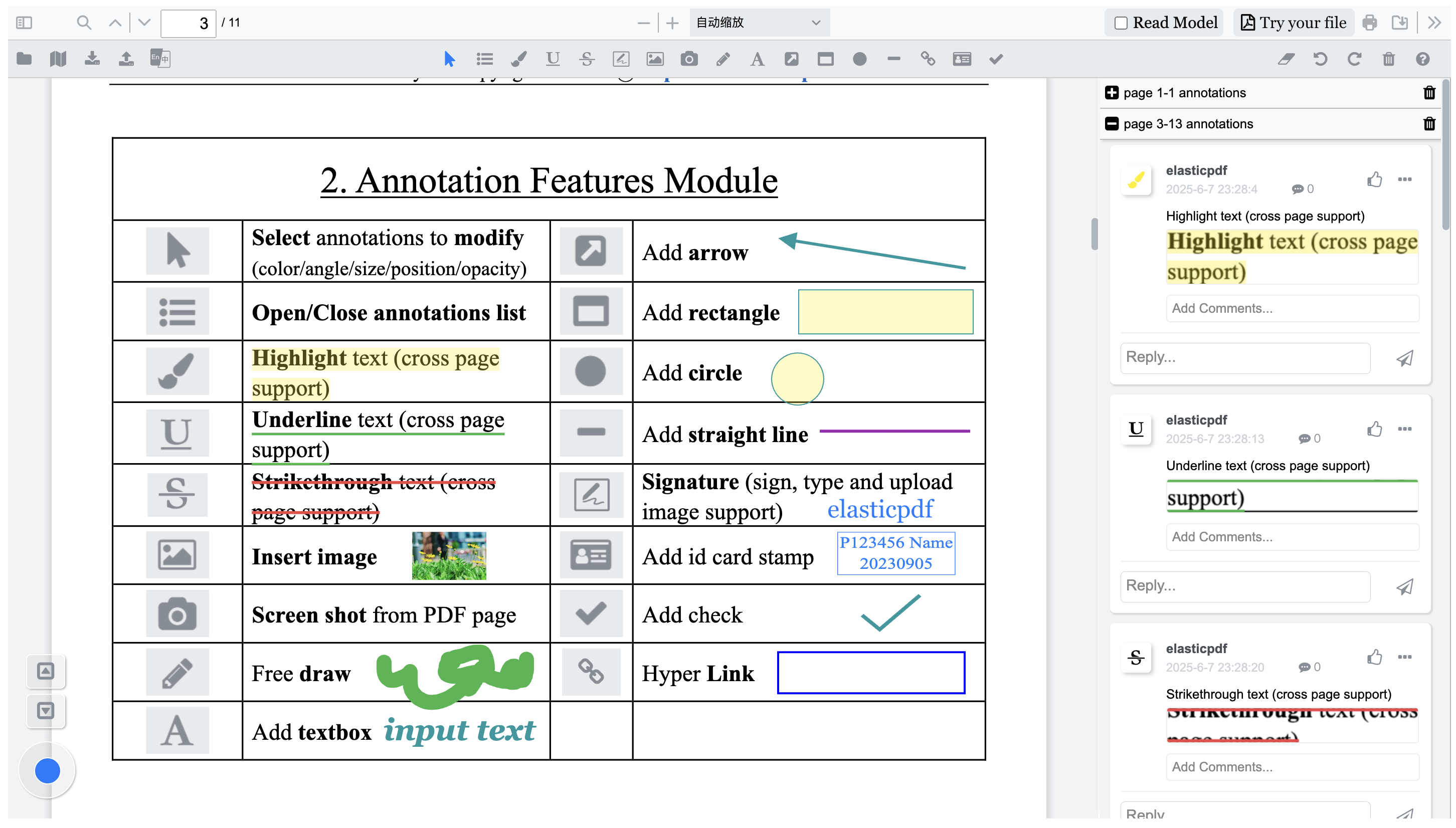Toggle the left sidebar panel
This screenshot has width=1456, height=828.
pyautogui.click(x=23, y=23)
